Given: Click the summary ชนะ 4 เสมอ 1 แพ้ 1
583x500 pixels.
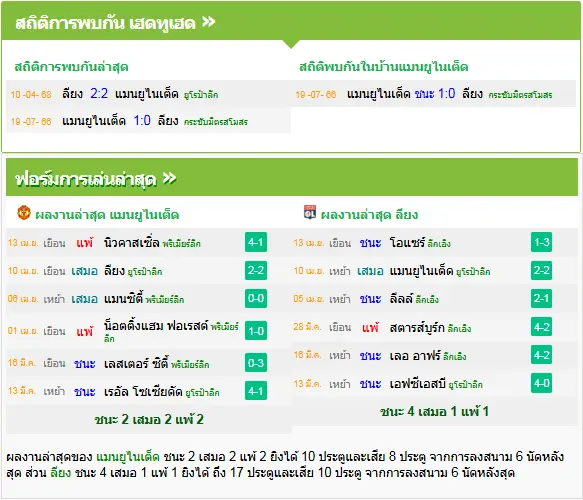Looking at the screenshot, I should click(x=435, y=412).
